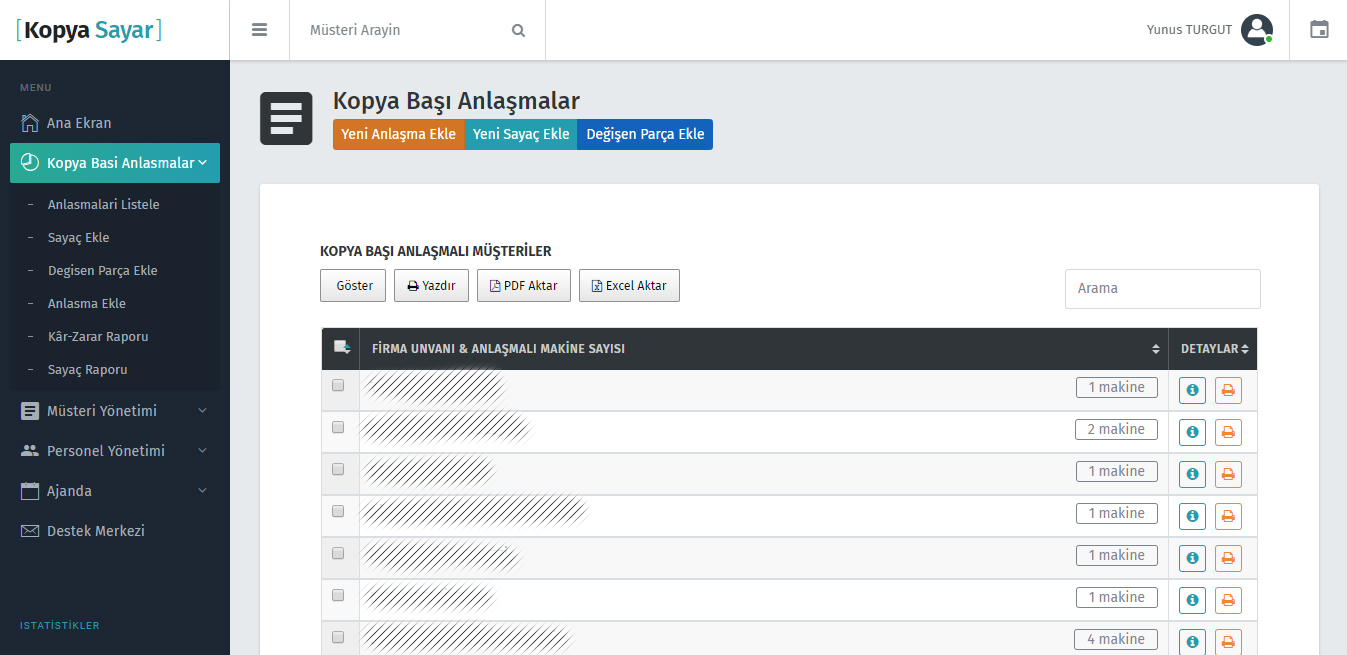
Task: Open Kâr-Zarar Raporu submenu item
Action: tap(98, 337)
